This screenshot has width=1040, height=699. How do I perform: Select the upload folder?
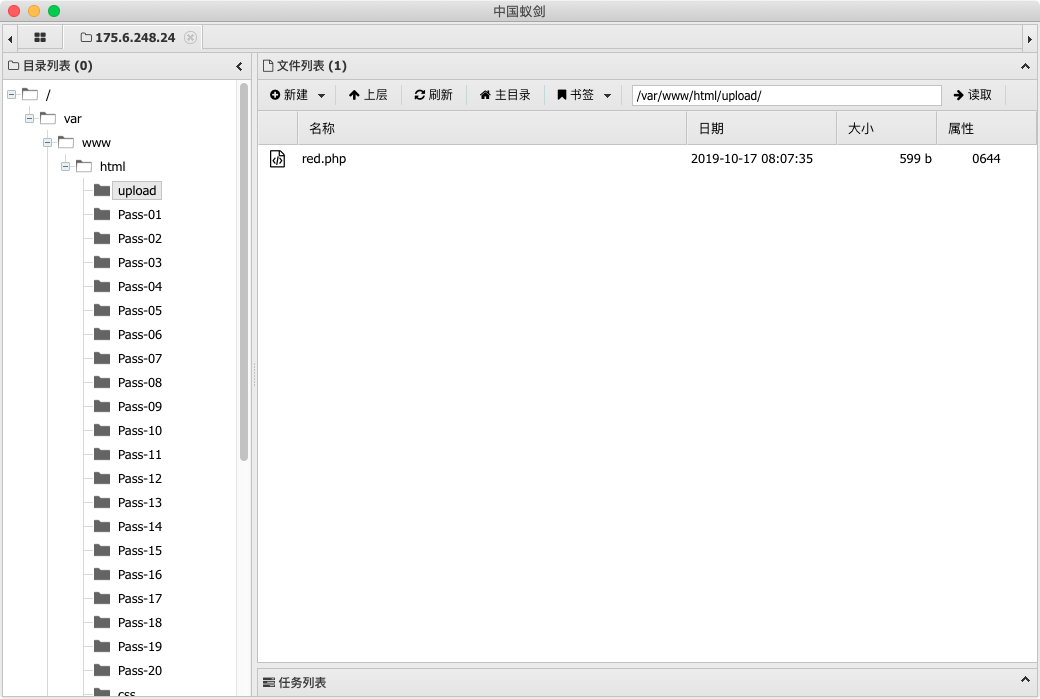coord(137,190)
